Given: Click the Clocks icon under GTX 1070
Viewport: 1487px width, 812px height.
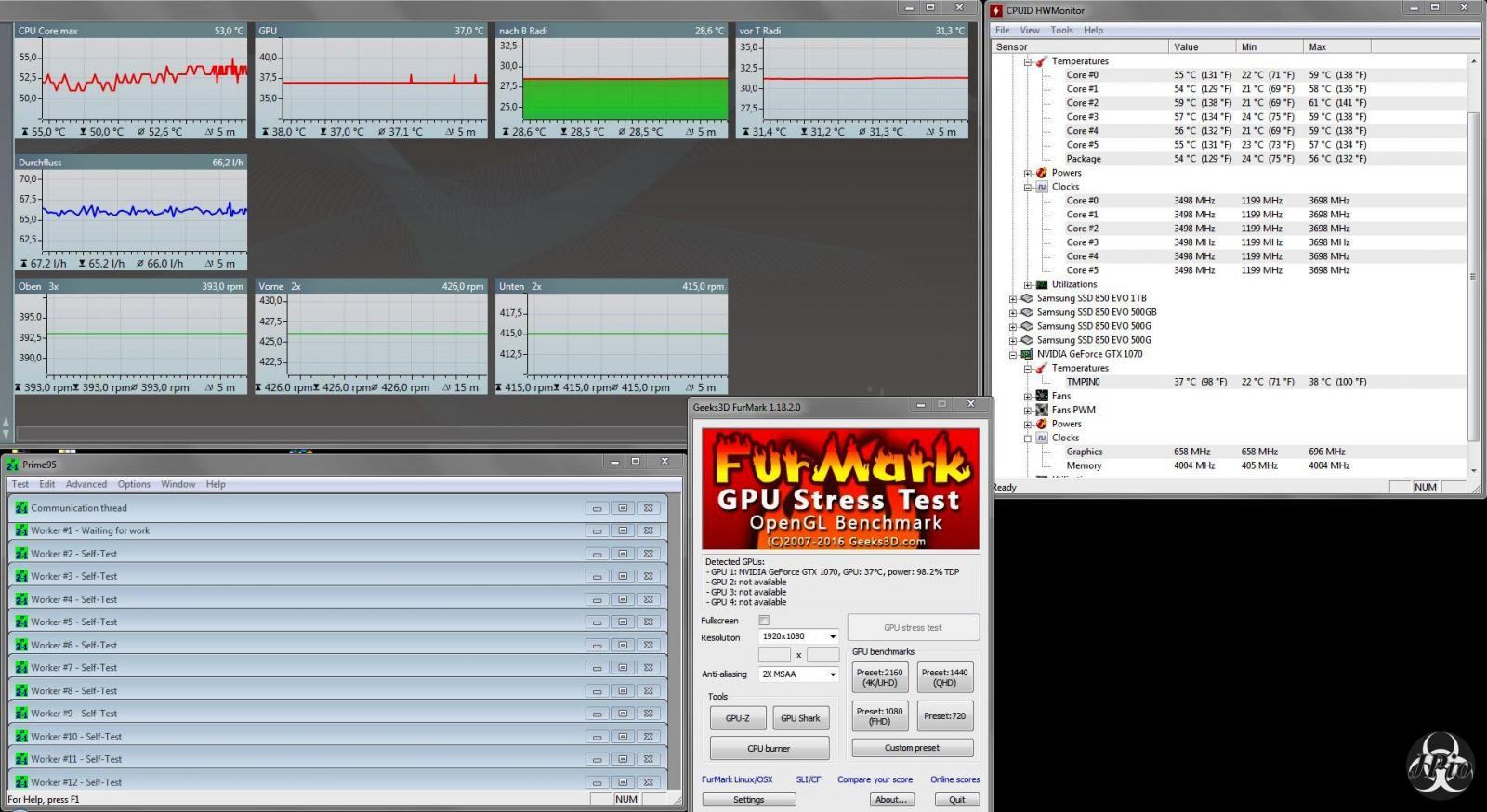Looking at the screenshot, I should click(x=1042, y=438).
